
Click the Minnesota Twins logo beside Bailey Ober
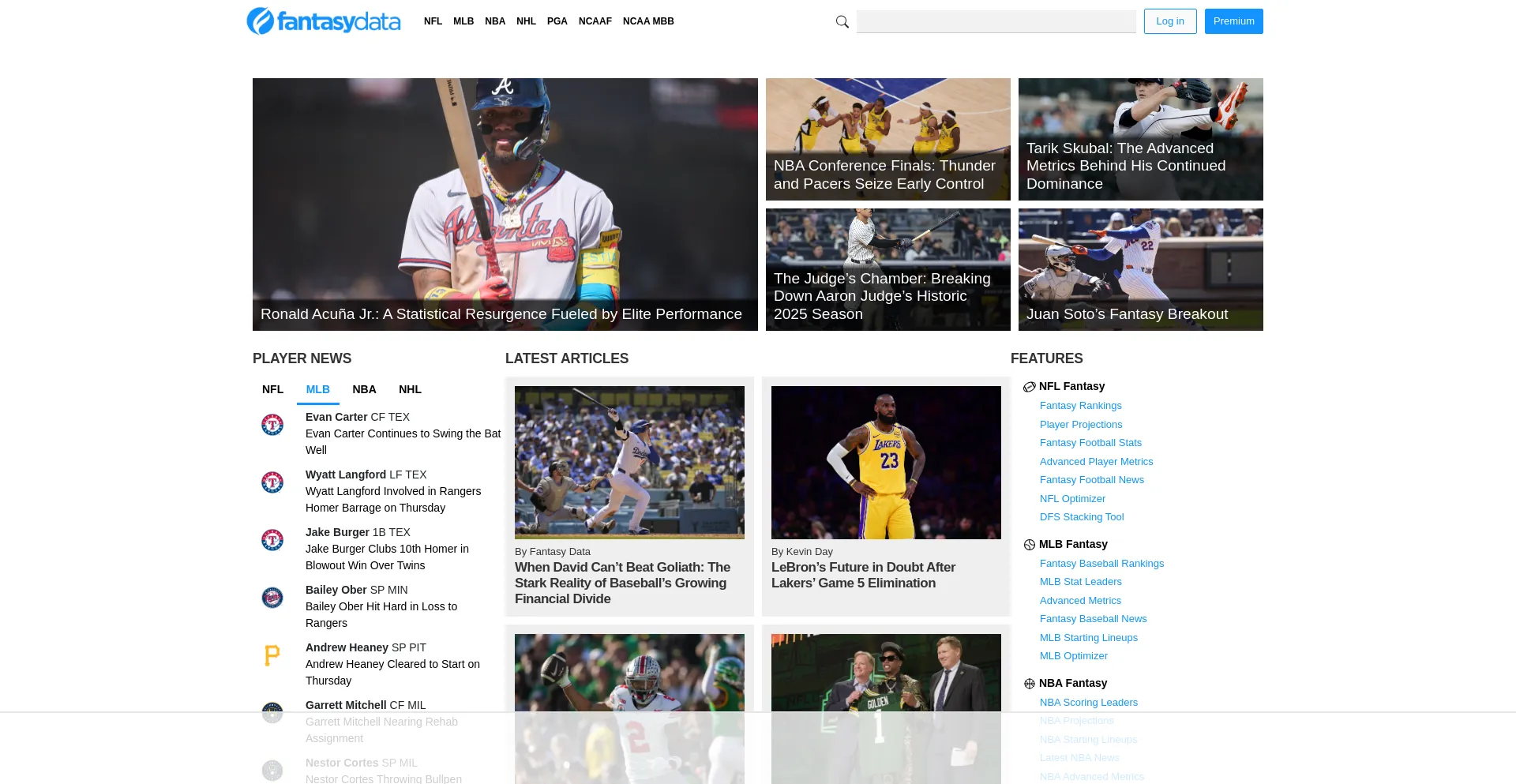pos(272,598)
